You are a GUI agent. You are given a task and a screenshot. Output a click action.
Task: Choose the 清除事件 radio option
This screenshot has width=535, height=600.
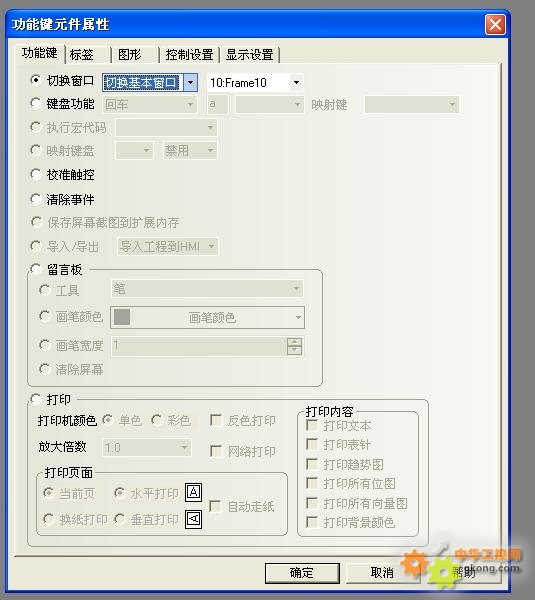click(36, 199)
